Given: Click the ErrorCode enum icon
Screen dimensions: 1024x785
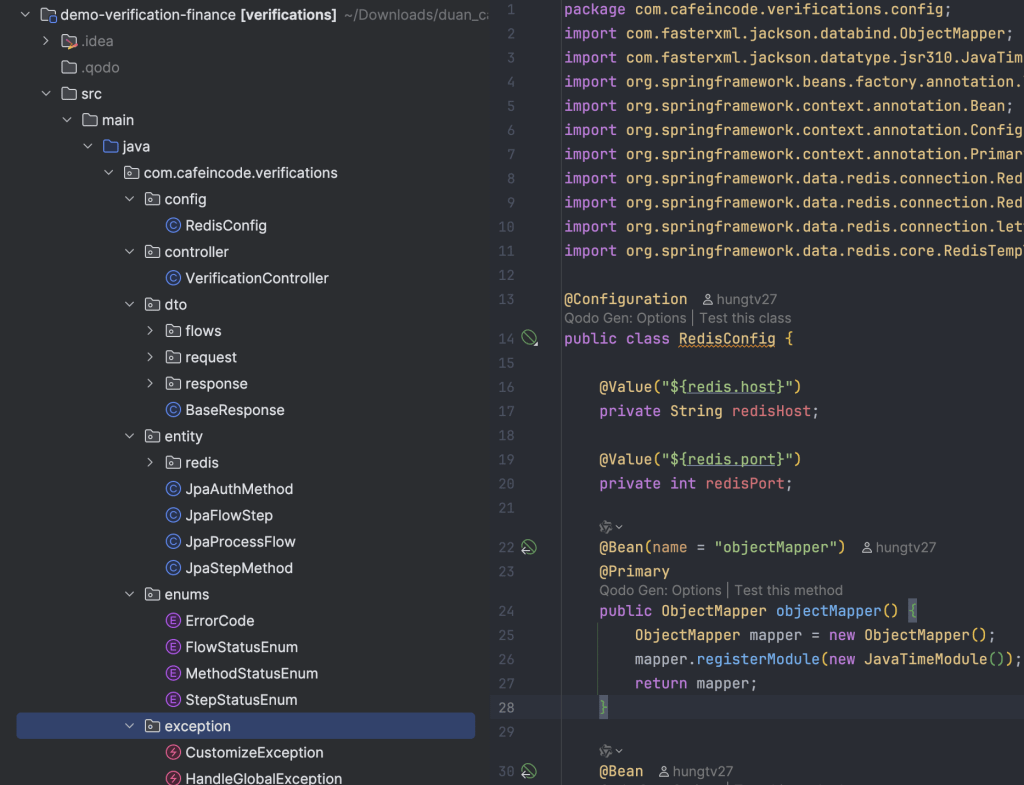Looking at the screenshot, I should pos(173,620).
